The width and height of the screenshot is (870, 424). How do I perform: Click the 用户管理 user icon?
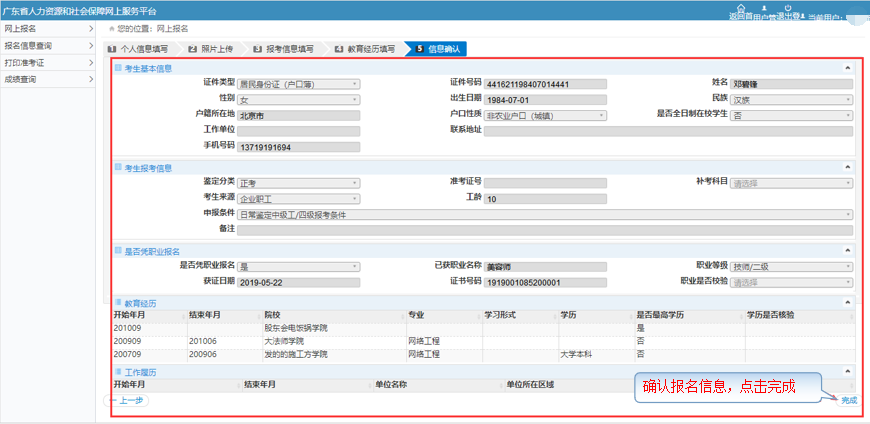click(x=765, y=8)
